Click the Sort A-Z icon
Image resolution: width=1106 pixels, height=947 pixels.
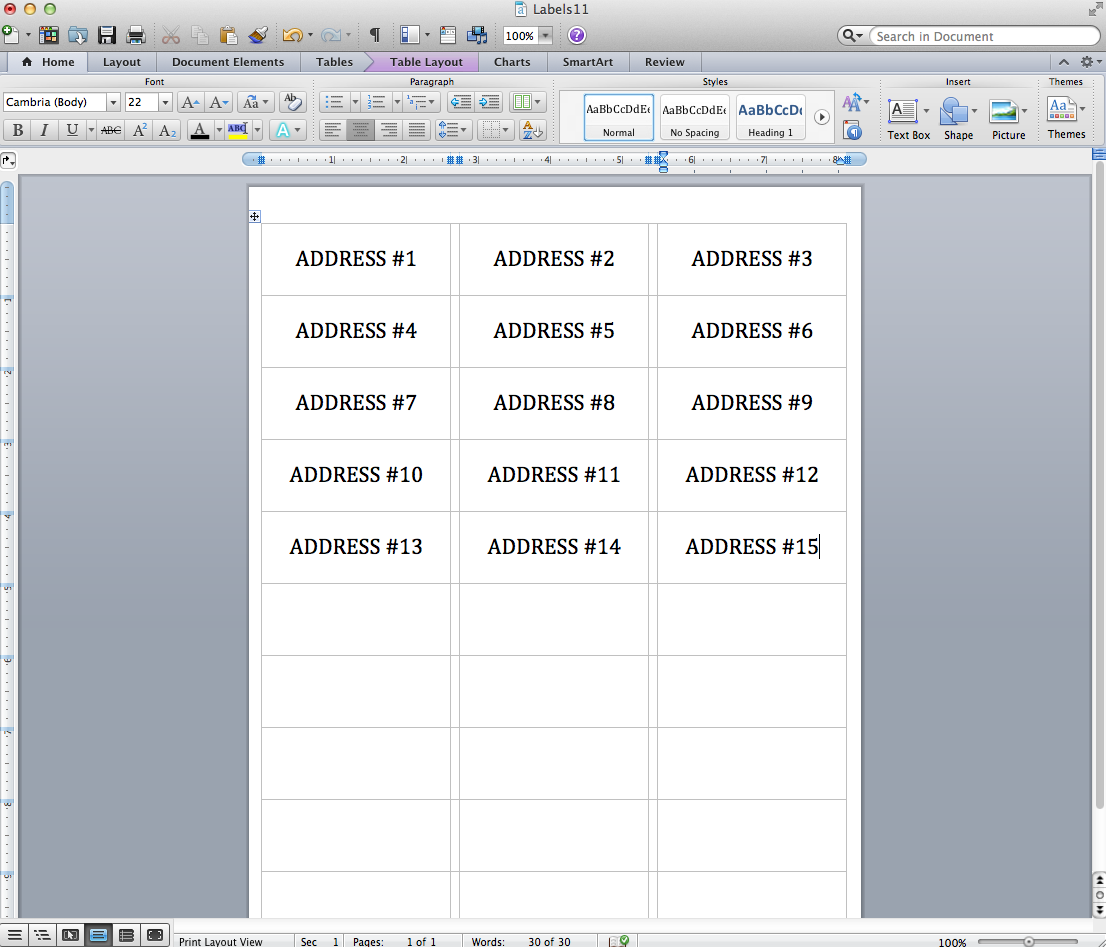coord(532,130)
